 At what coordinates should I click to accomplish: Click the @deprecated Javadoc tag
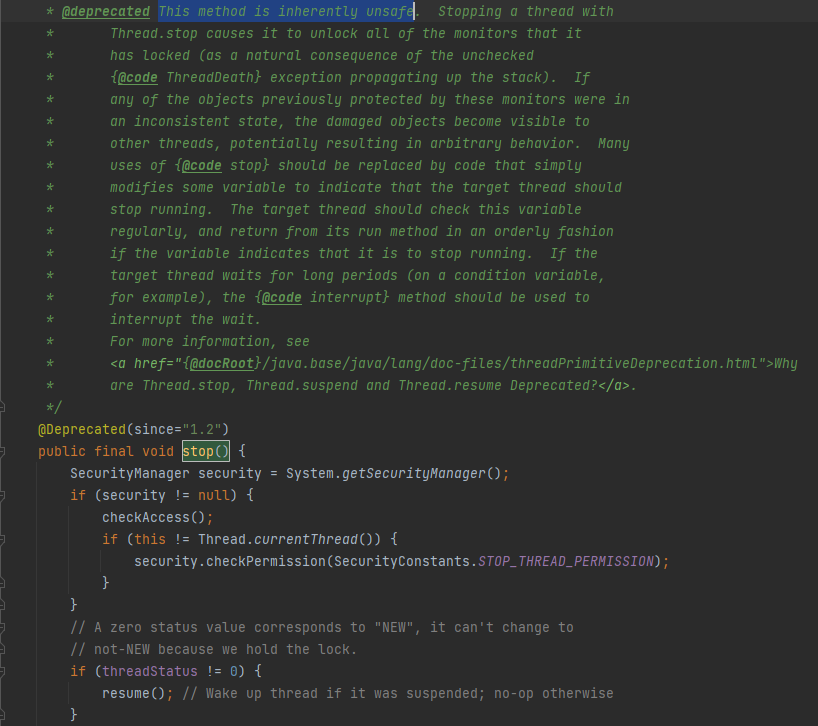coord(105,11)
